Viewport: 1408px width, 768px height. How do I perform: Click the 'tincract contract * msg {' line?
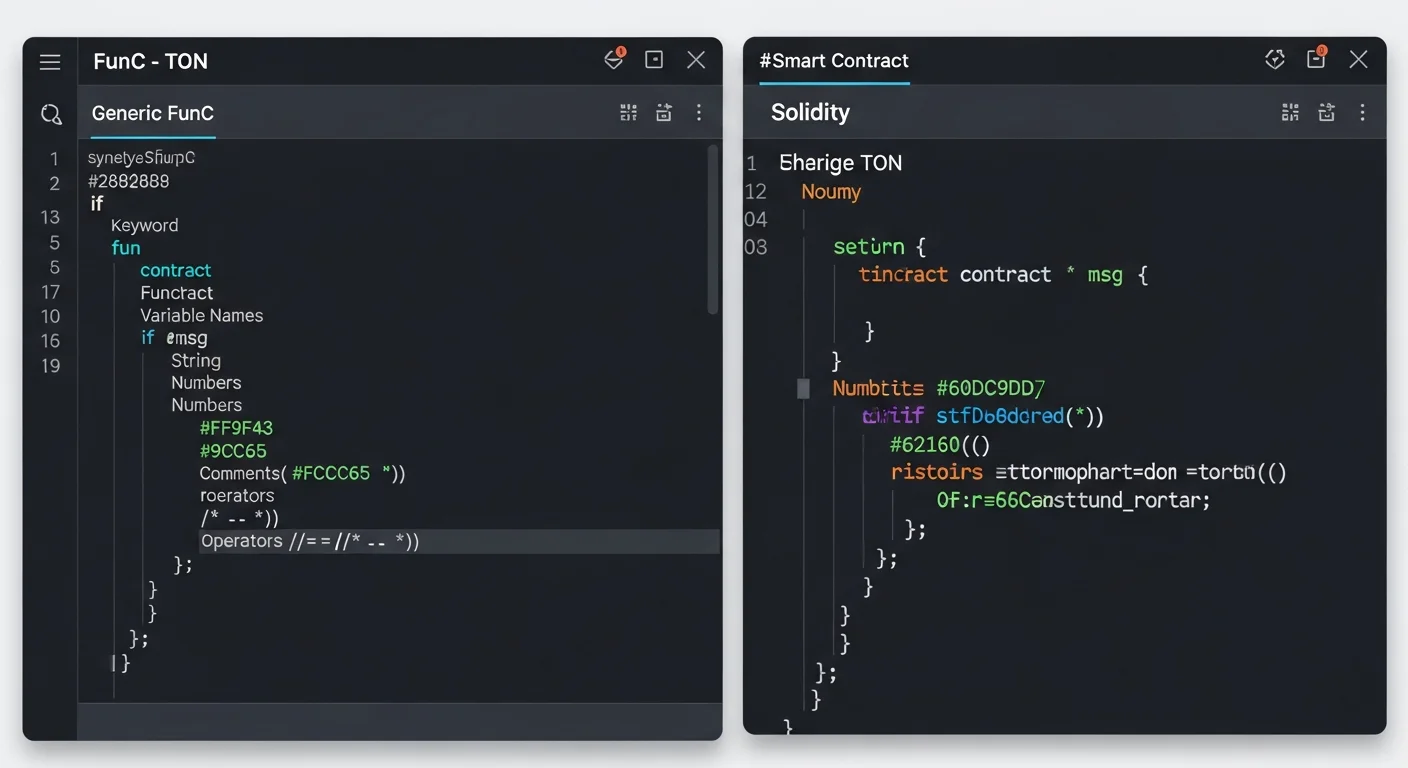[1003, 275]
